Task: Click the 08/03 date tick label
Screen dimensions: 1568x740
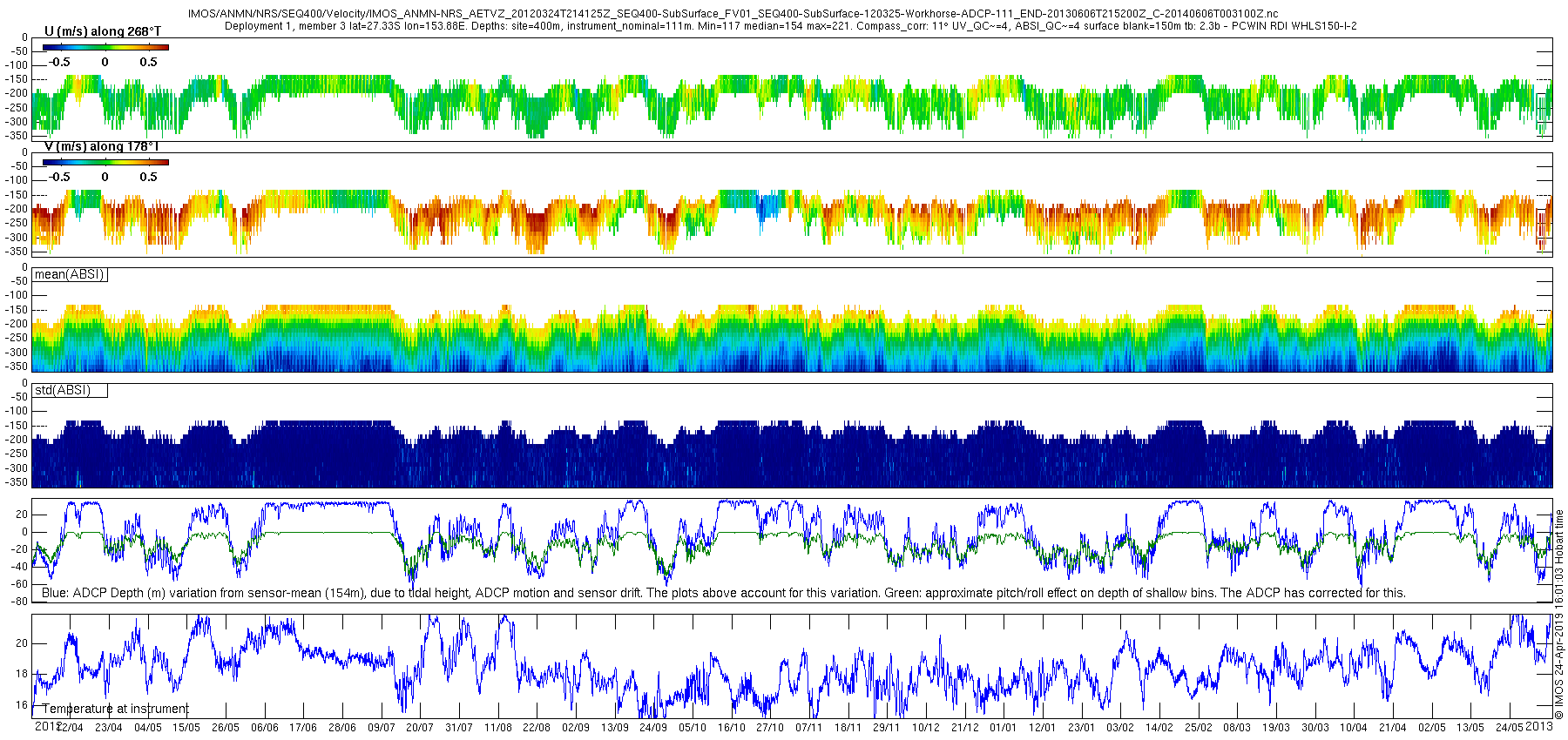Action: click(1237, 728)
